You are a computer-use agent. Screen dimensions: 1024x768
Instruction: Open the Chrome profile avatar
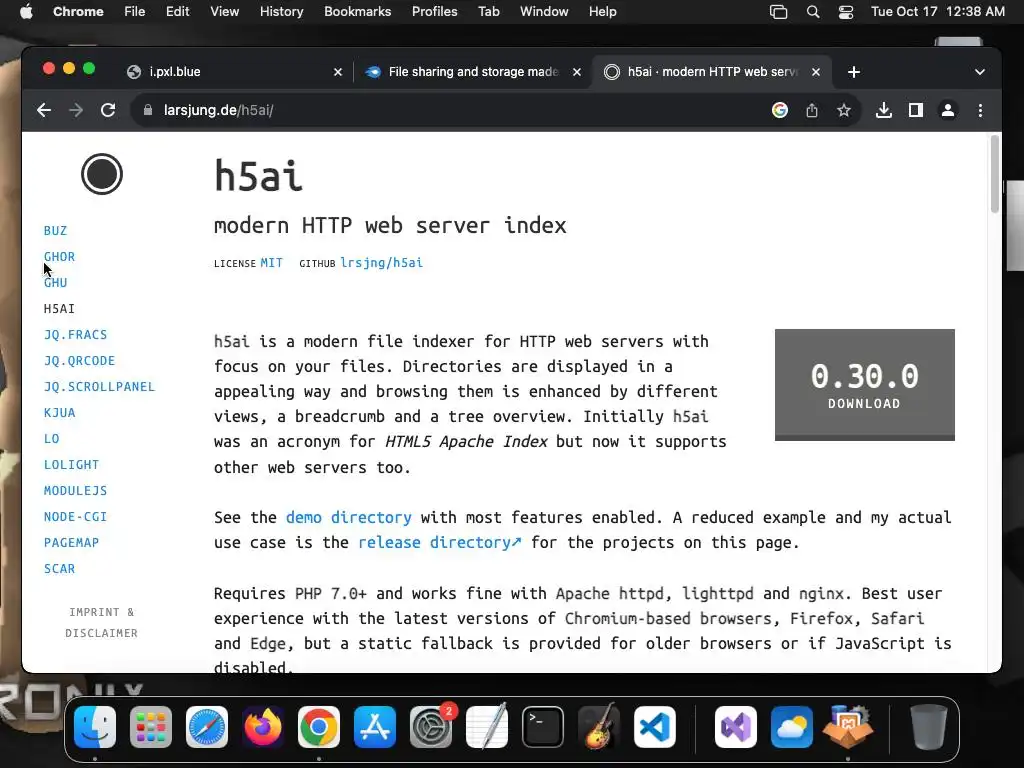[x=948, y=110]
